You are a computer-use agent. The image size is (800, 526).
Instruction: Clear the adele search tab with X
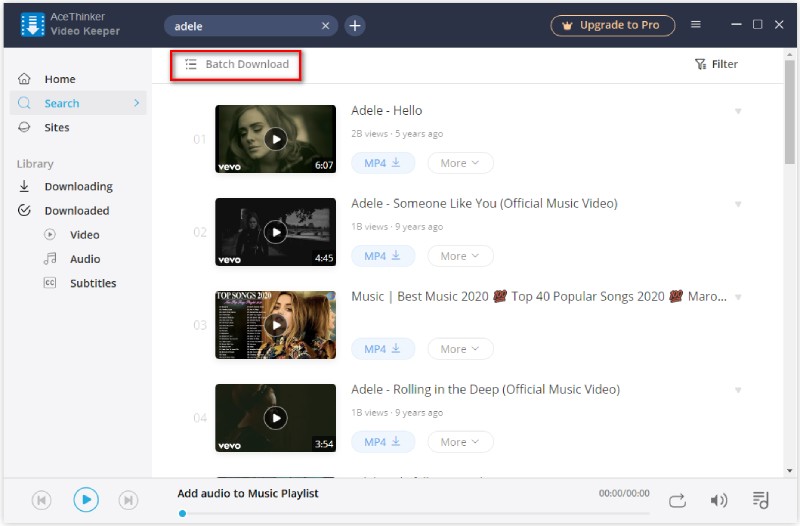pos(326,26)
